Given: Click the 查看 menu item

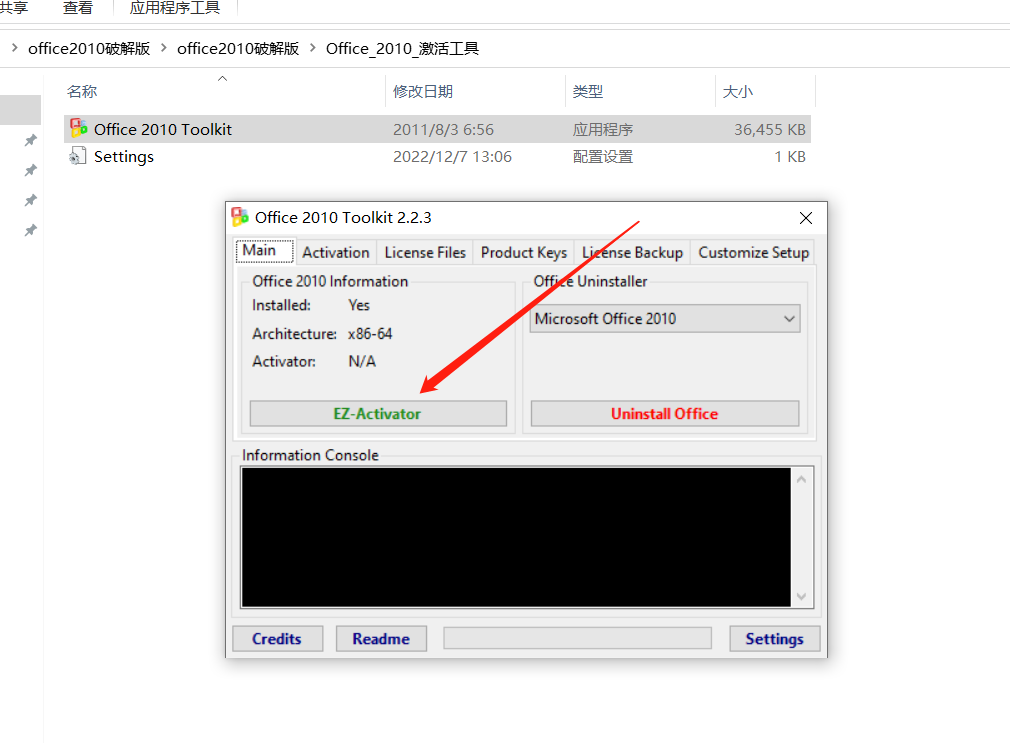Looking at the screenshot, I should coord(78,8).
